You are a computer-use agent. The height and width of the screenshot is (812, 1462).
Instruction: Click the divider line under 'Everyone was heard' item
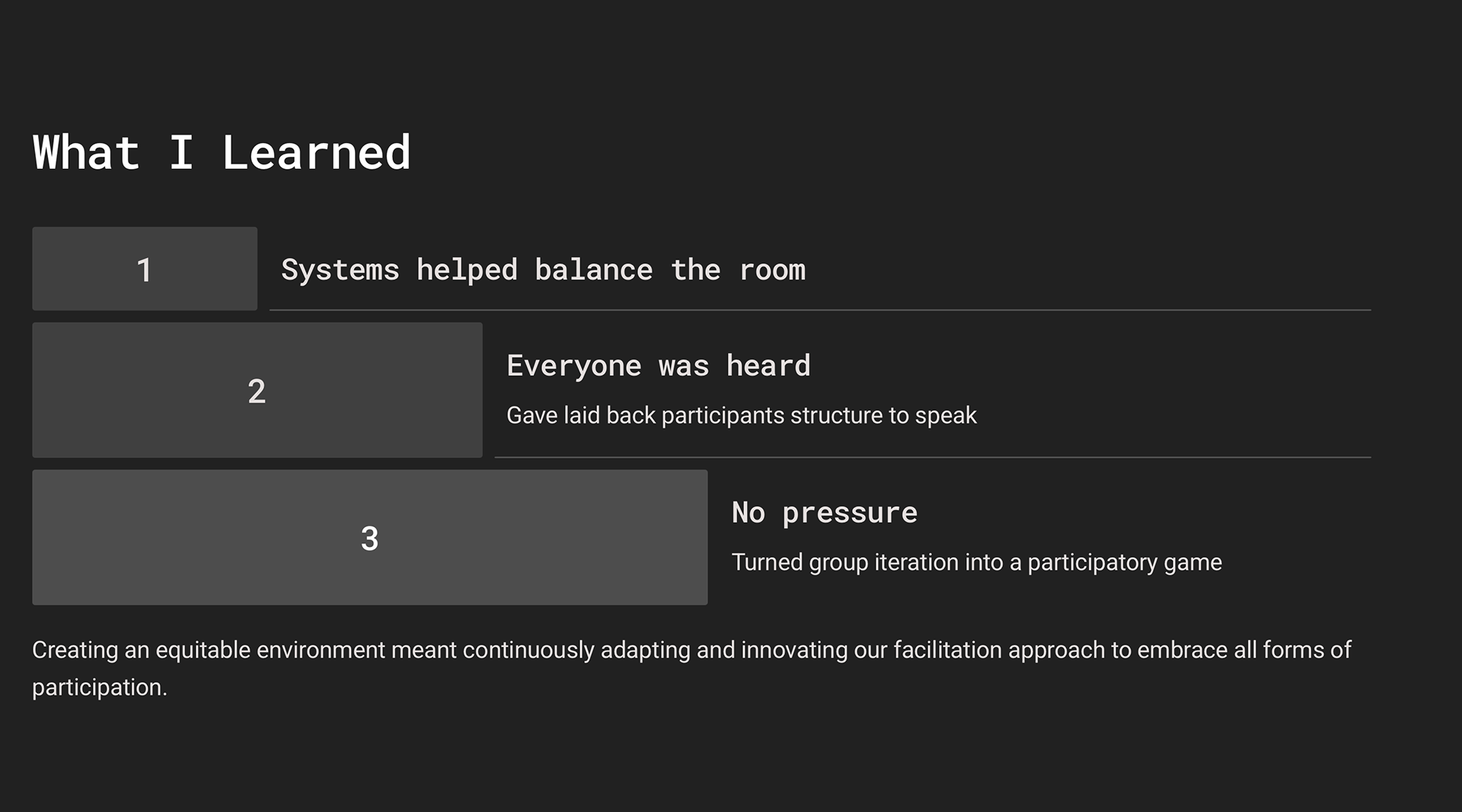click(933, 457)
